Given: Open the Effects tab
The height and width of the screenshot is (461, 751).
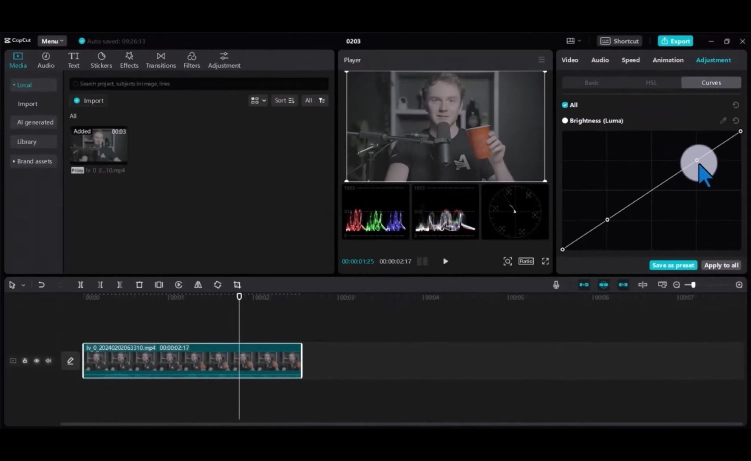Looking at the screenshot, I should click(129, 60).
